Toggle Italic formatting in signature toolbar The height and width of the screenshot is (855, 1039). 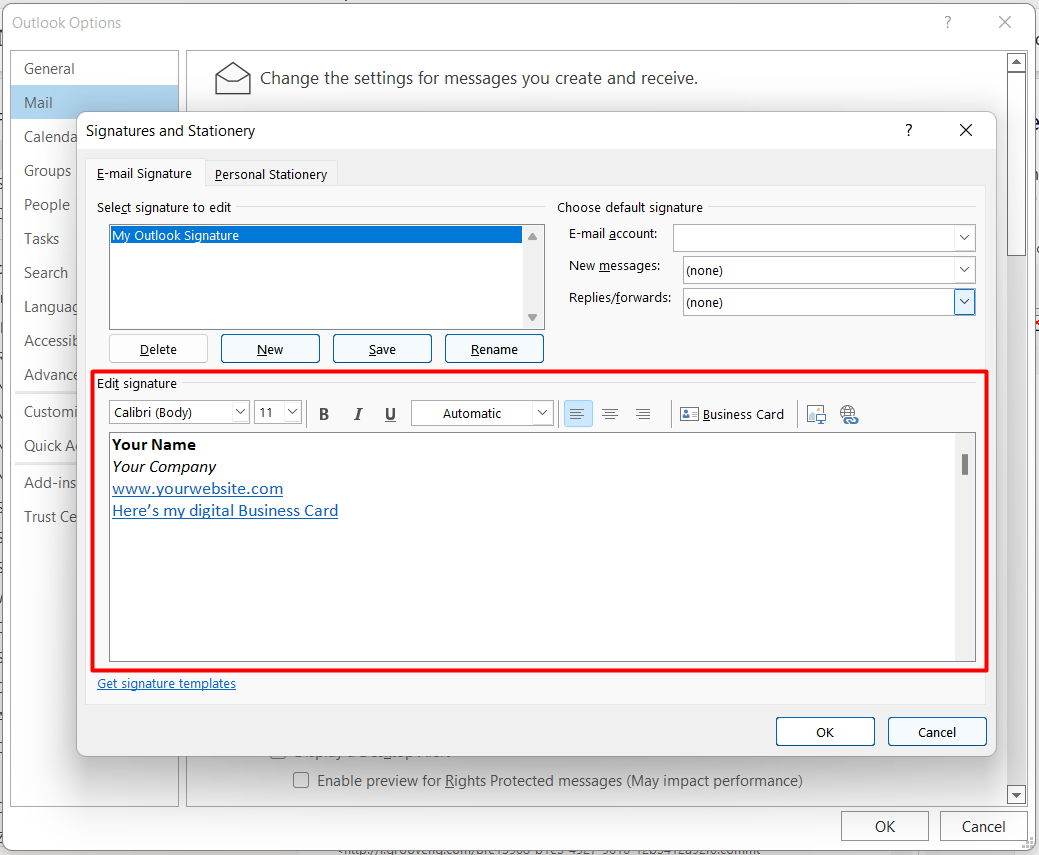(357, 414)
